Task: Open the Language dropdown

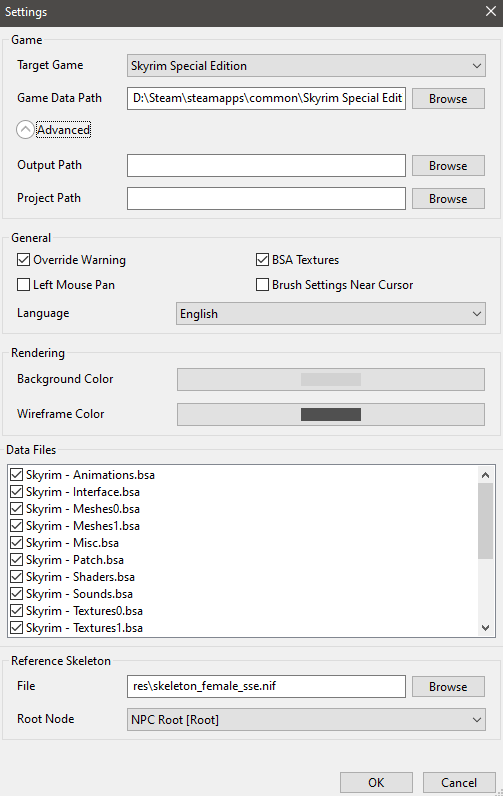Action: point(330,314)
